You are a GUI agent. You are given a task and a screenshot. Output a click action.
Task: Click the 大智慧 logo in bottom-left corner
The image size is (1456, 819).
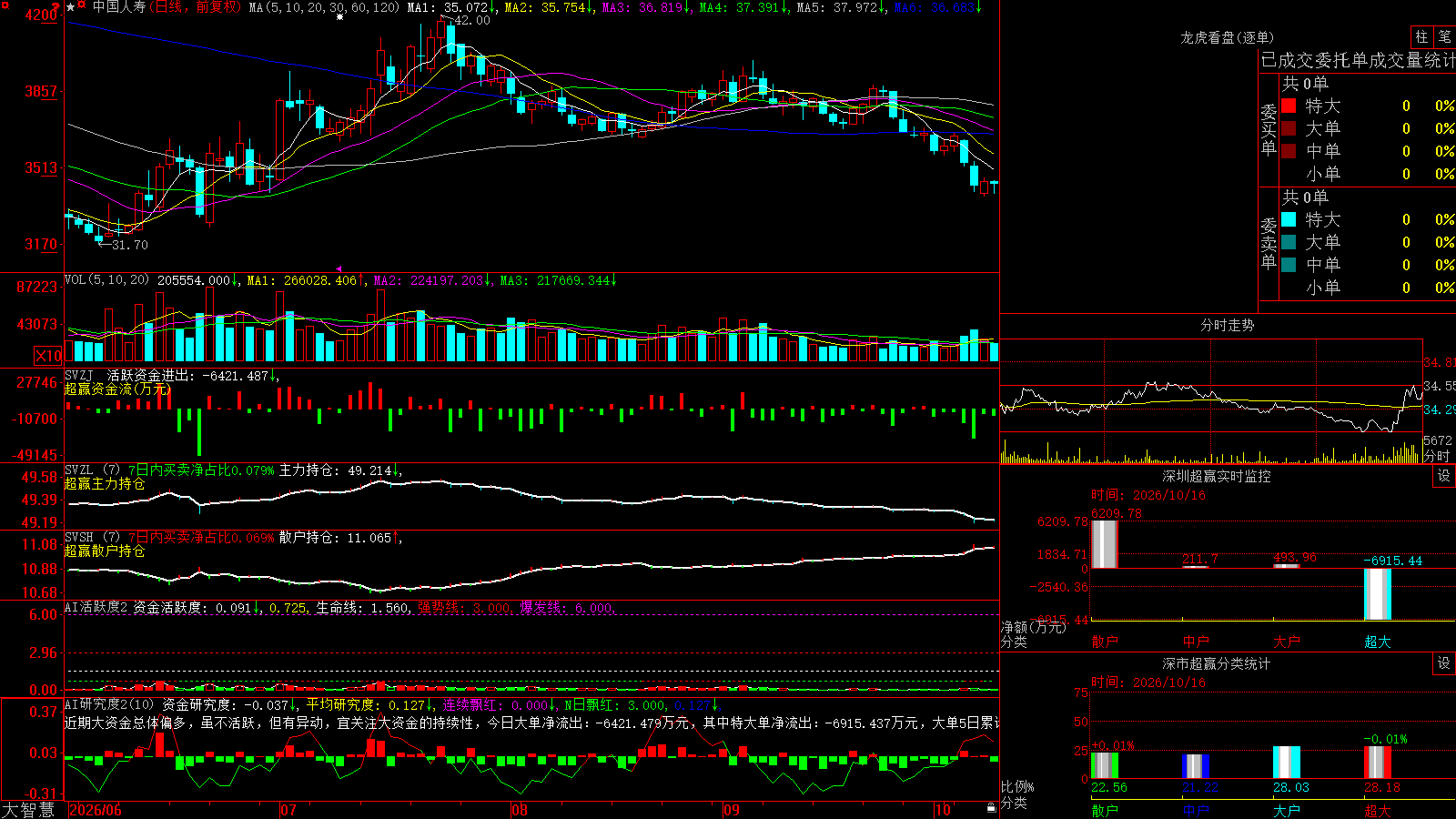tap(28, 810)
